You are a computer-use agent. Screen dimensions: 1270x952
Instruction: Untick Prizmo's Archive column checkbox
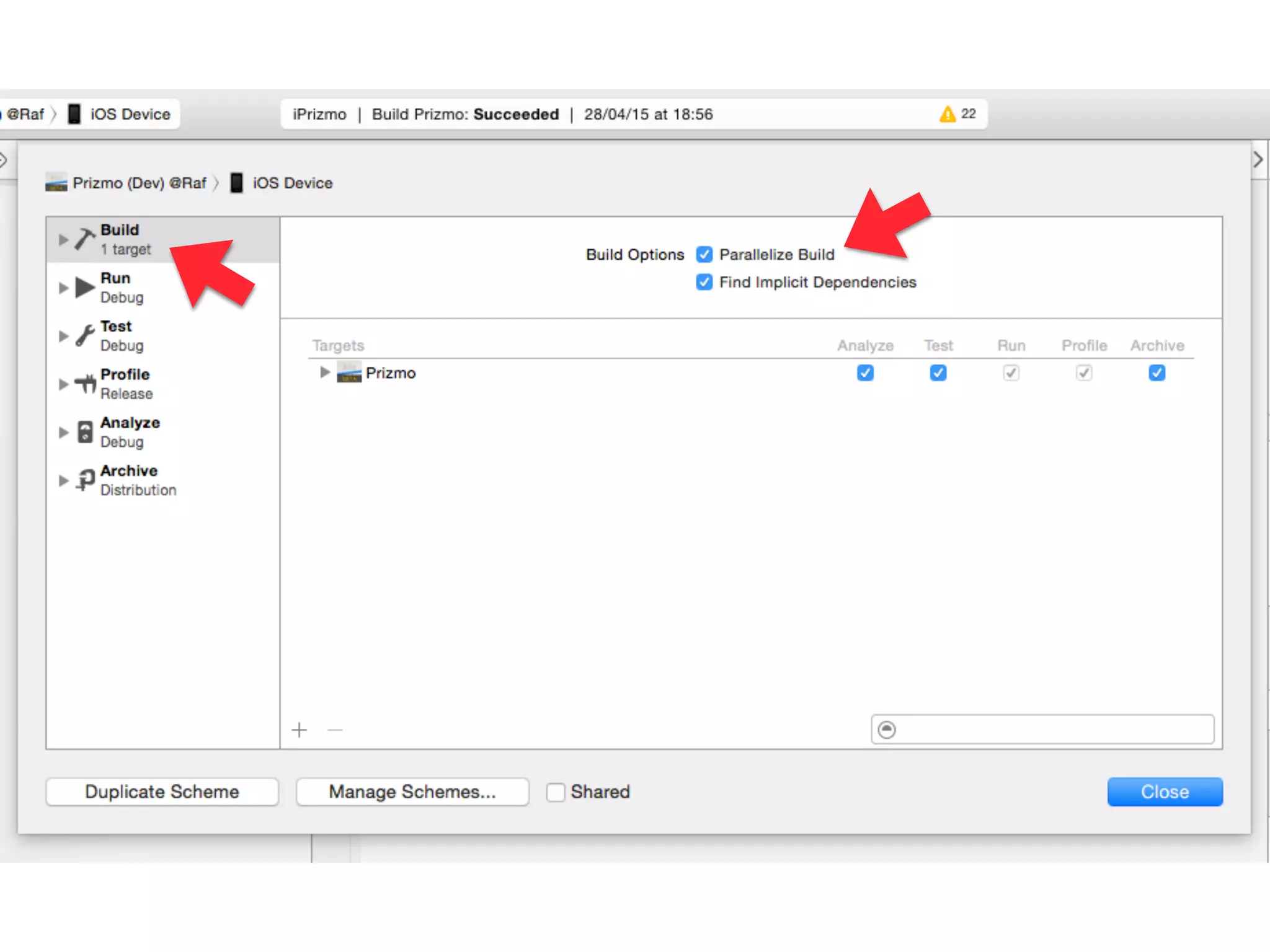pos(1157,372)
